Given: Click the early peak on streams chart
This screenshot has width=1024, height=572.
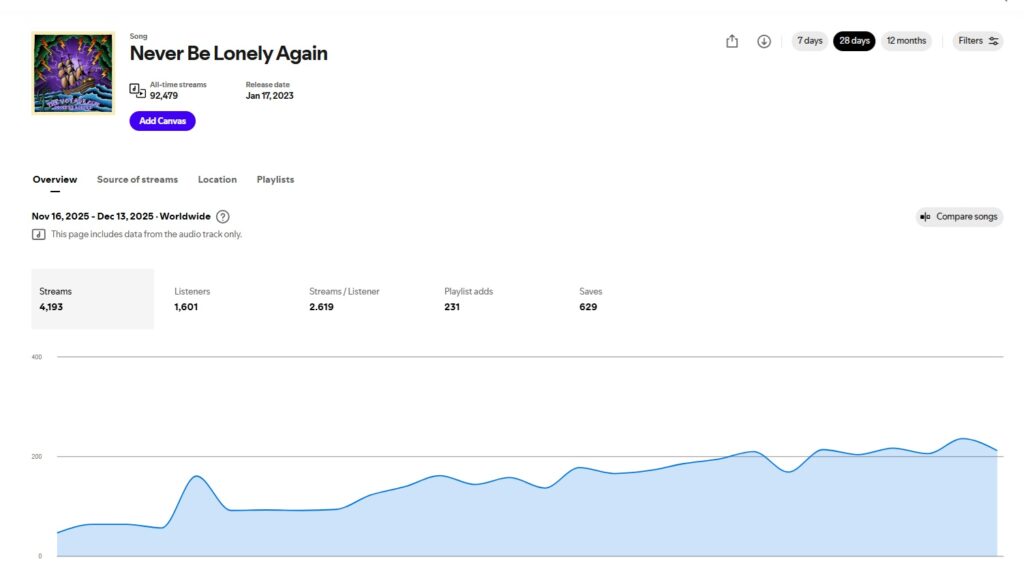Looking at the screenshot, I should (x=197, y=477).
